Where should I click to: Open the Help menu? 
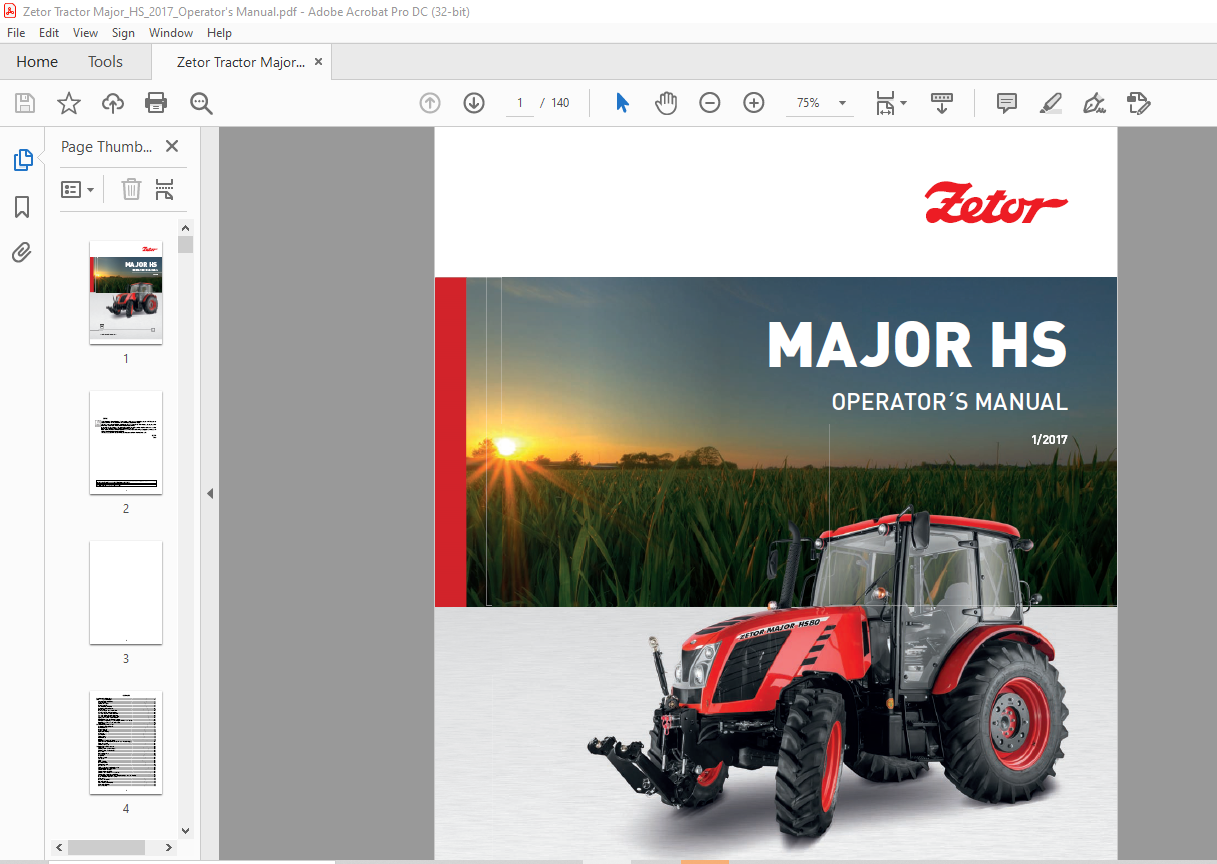tap(219, 33)
